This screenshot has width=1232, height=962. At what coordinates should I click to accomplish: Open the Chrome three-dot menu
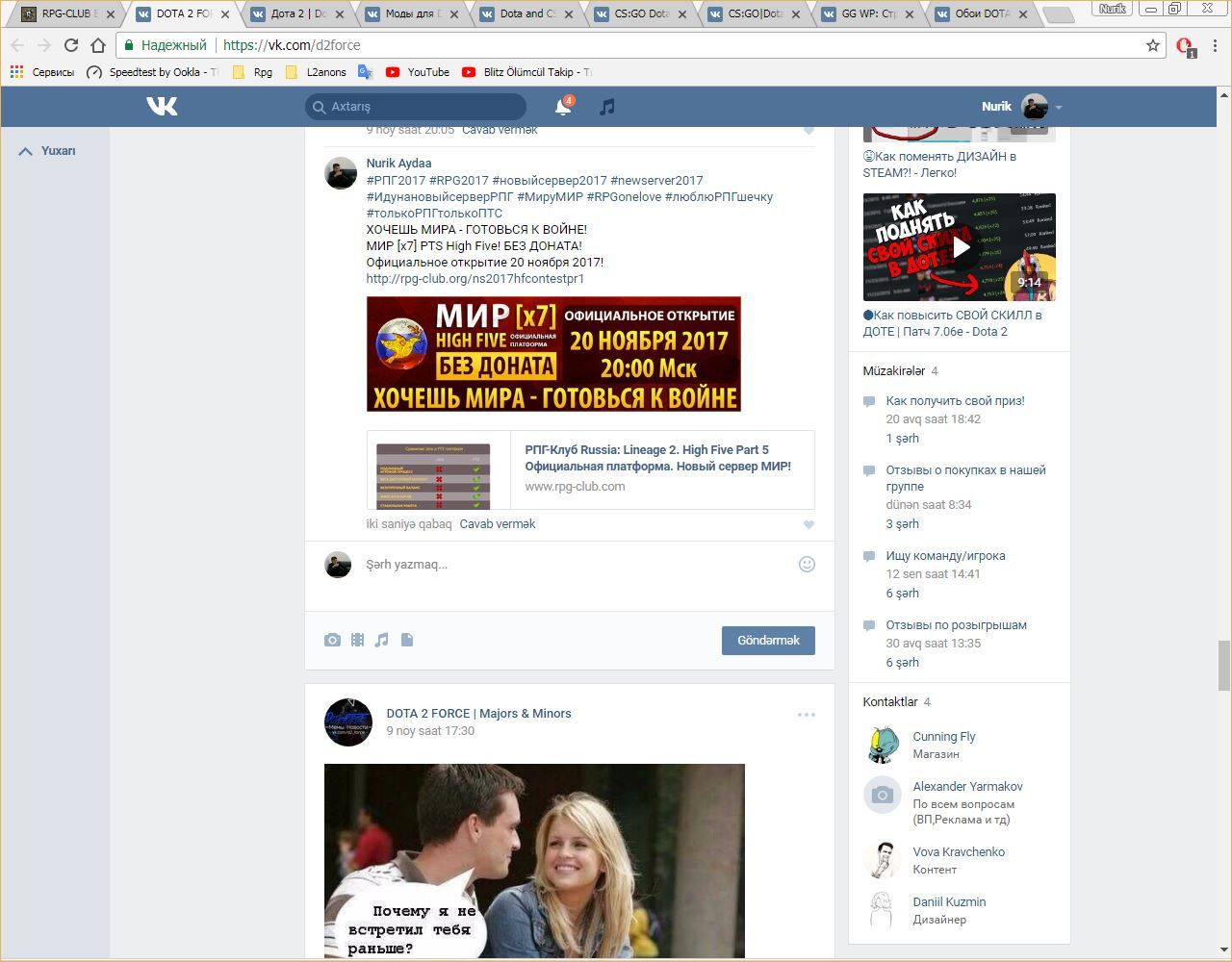[x=1216, y=45]
